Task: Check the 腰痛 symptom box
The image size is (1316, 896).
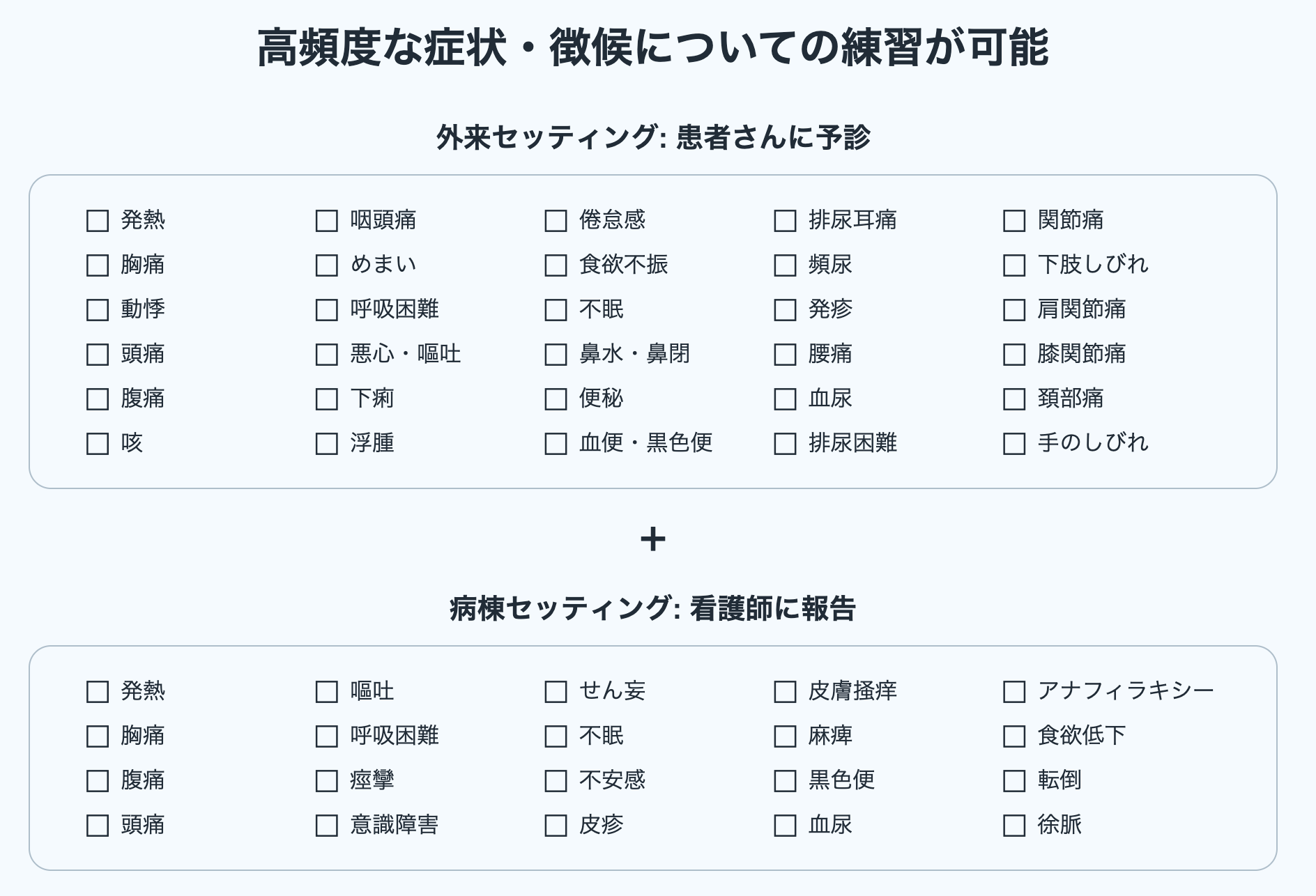Action: click(785, 355)
